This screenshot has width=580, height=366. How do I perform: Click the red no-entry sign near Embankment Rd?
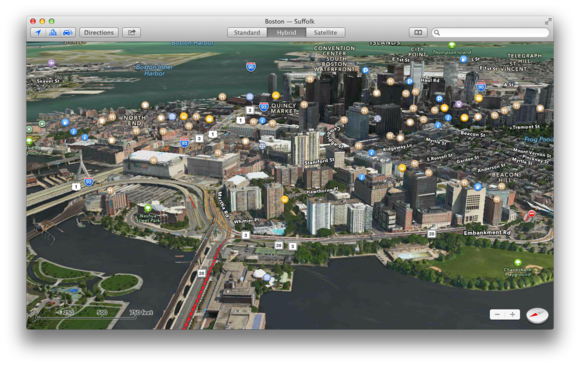[532, 214]
